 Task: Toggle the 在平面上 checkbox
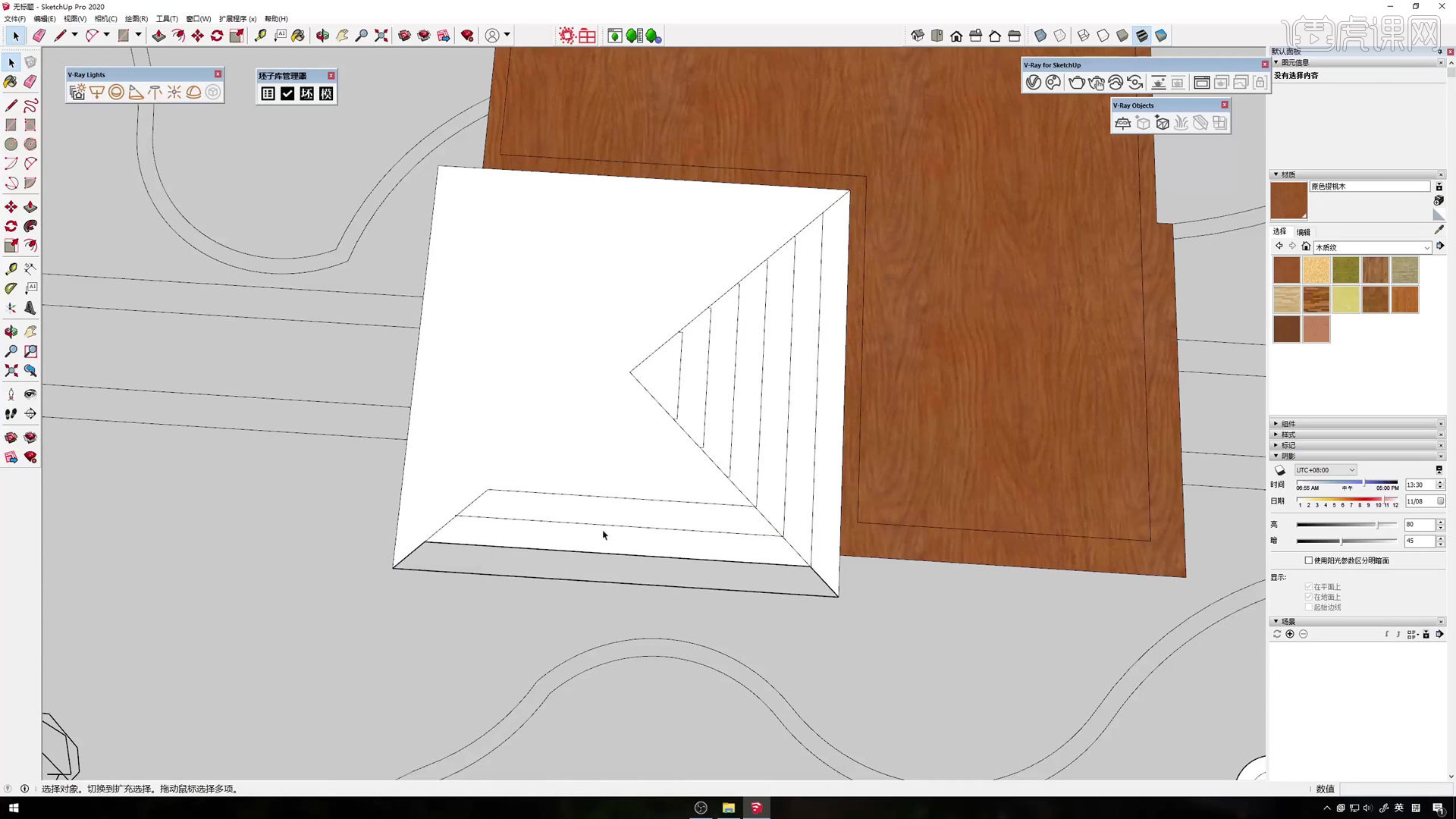click(1309, 587)
